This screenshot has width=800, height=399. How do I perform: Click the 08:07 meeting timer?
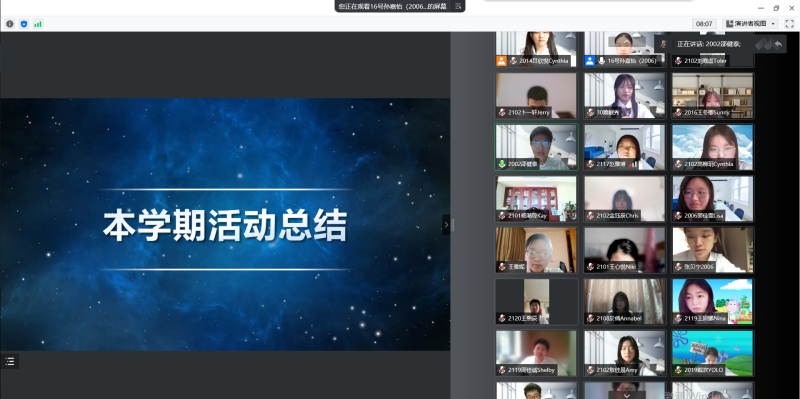[704, 23]
